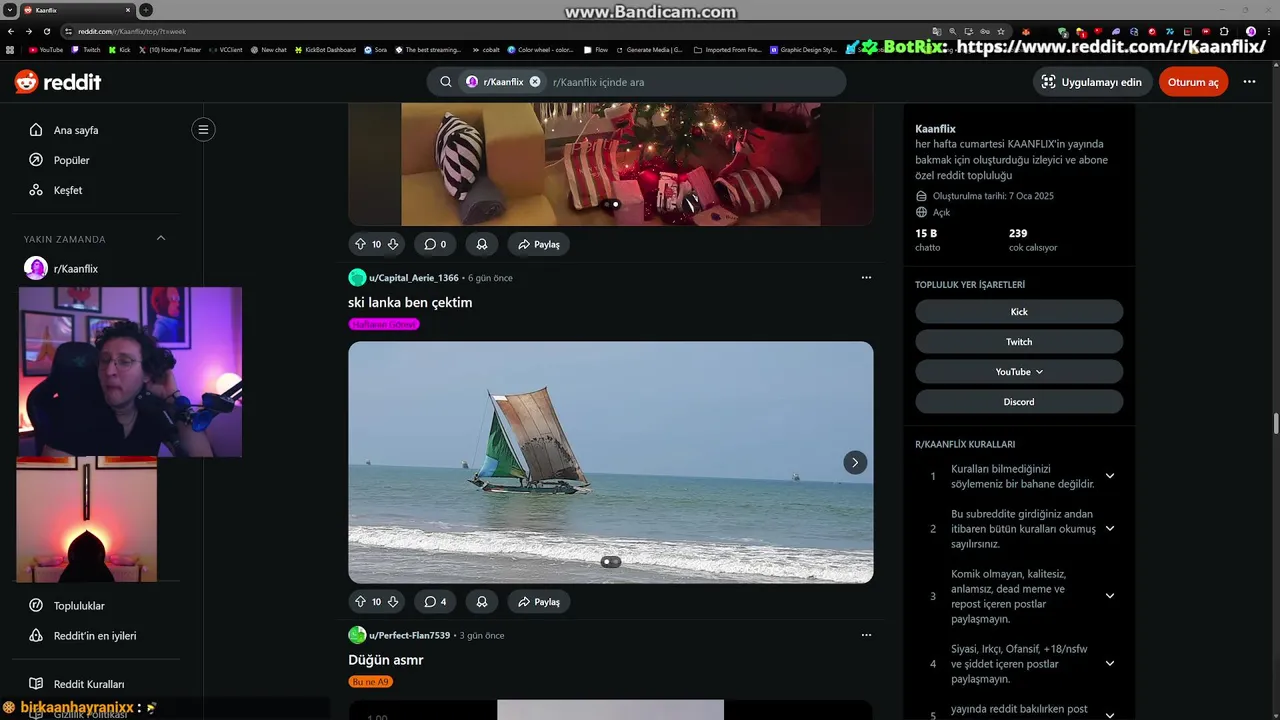Open user u/Capital_Aerie_1366 profile
This screenshot has height=720, width=1280.
pyautogui.click(x=413, y=278)
